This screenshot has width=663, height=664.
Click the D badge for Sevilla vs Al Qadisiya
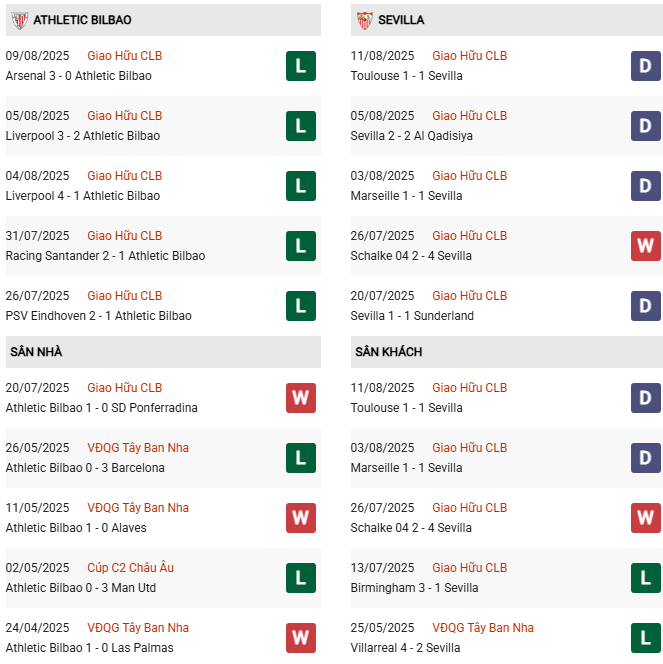coord(646,126)
